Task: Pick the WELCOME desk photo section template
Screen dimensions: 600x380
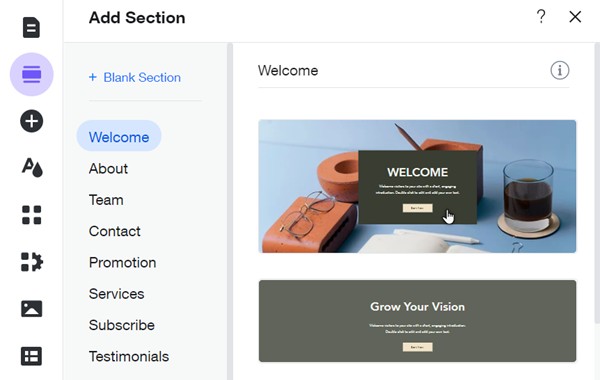Action: (x=417, y=186)
